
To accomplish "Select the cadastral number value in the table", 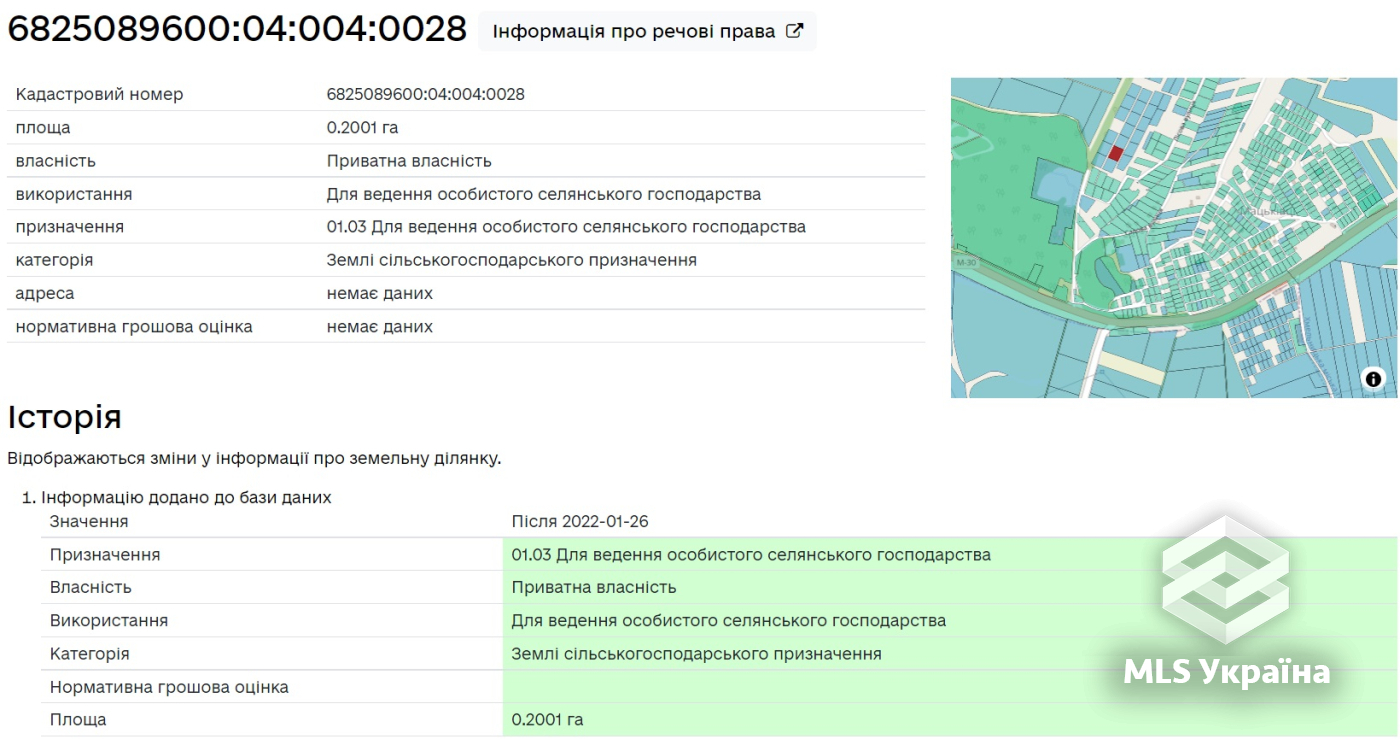I will (x=426, y=94).
